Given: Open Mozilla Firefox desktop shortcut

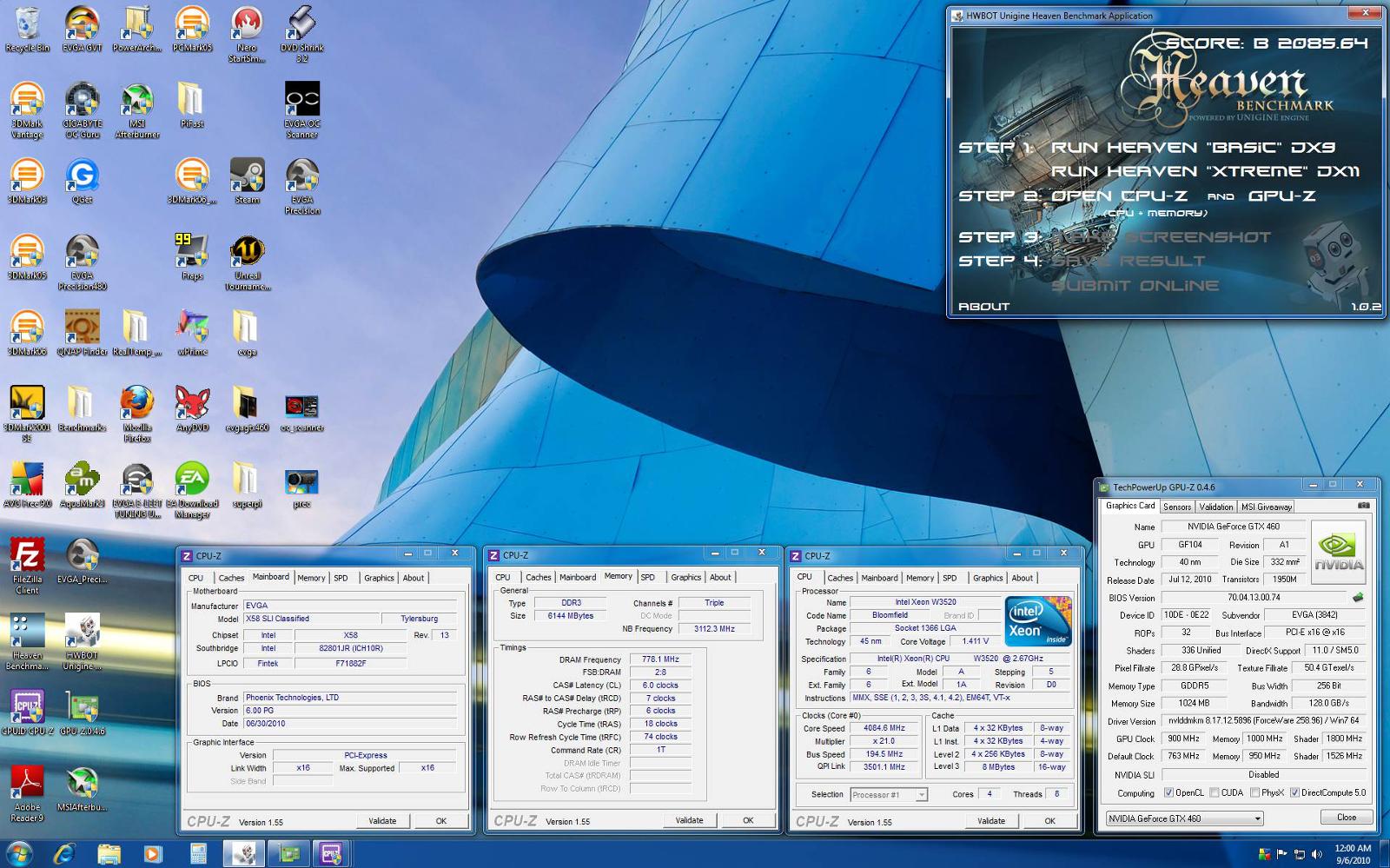Looking at the screenshot, I should (137, 414).
